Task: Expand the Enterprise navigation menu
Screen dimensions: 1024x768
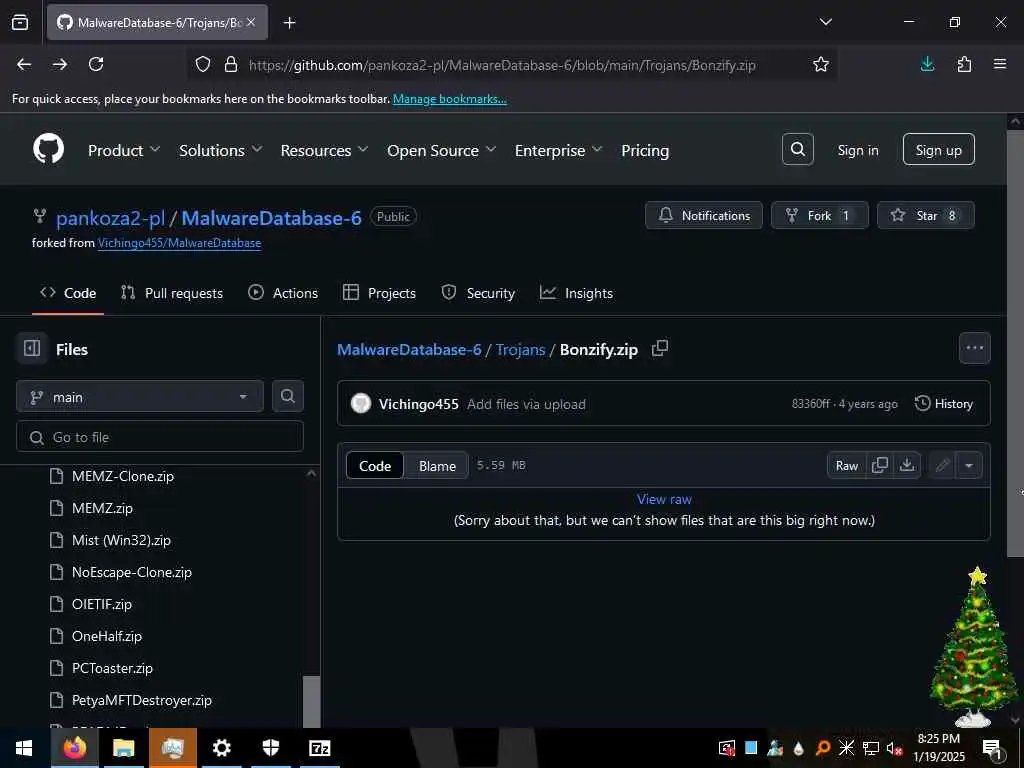Action: tap(558, 150)
